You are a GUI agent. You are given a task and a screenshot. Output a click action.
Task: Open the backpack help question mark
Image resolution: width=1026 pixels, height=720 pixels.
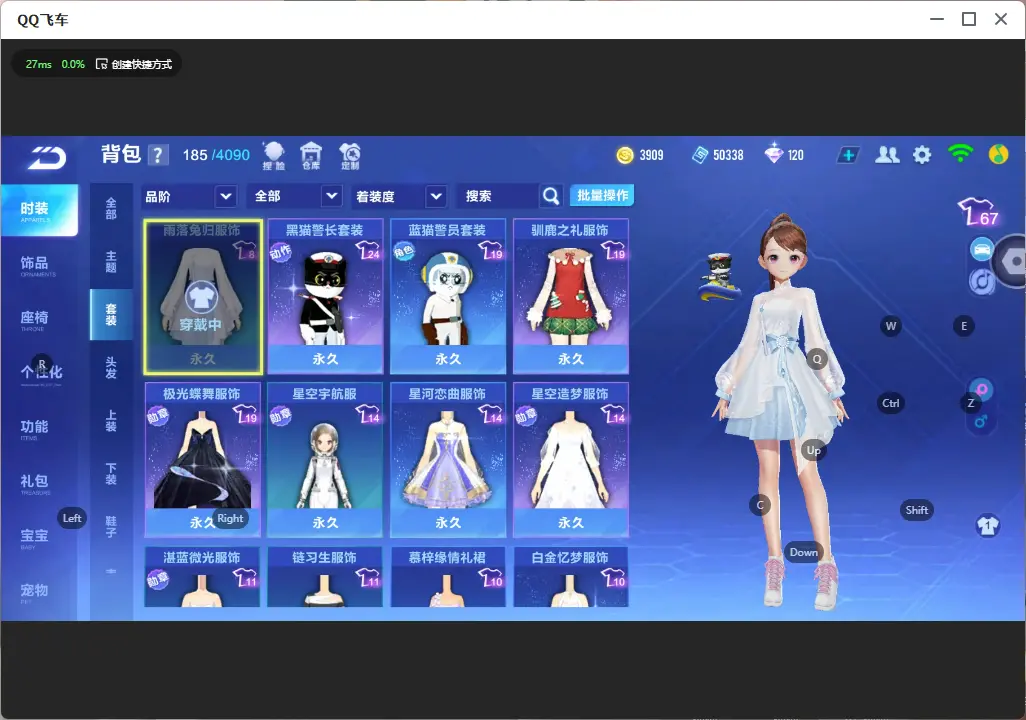(157, 155)
